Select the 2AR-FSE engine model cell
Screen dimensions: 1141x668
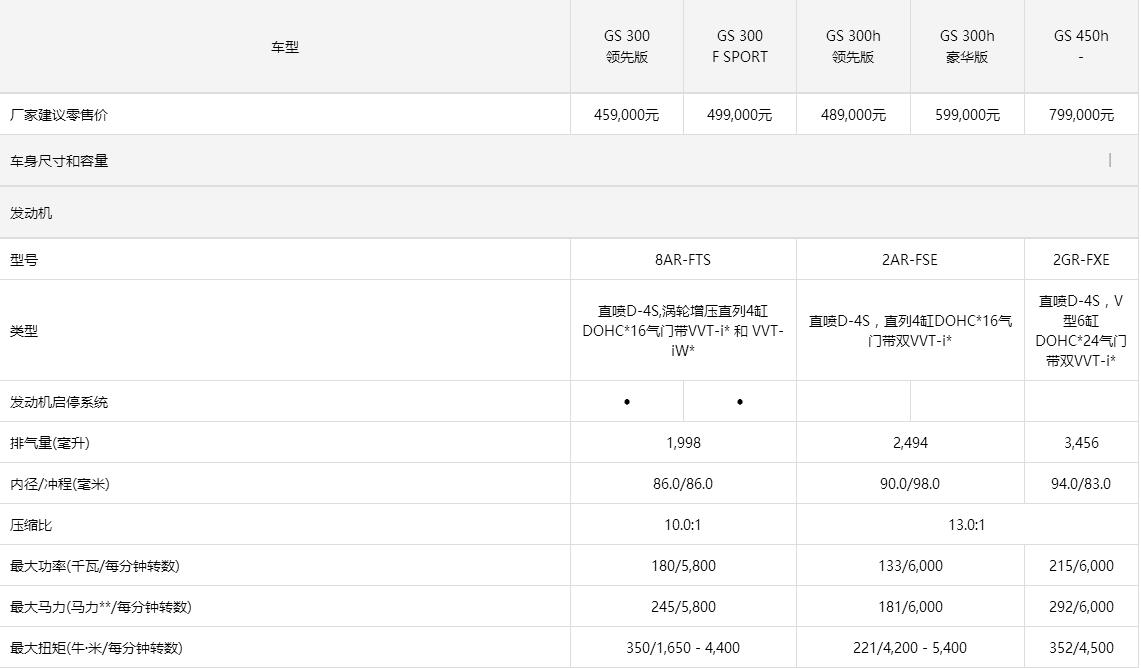910,260
